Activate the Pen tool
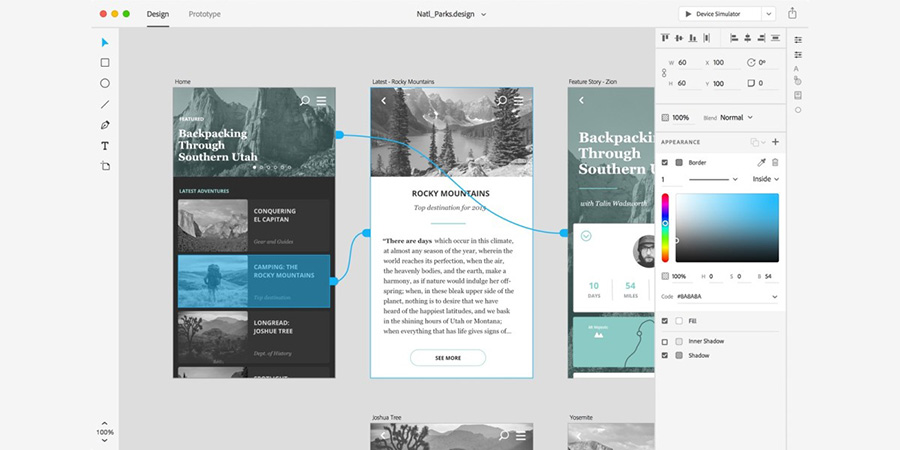Screen dimensions: 900x450 click(105, 125)
